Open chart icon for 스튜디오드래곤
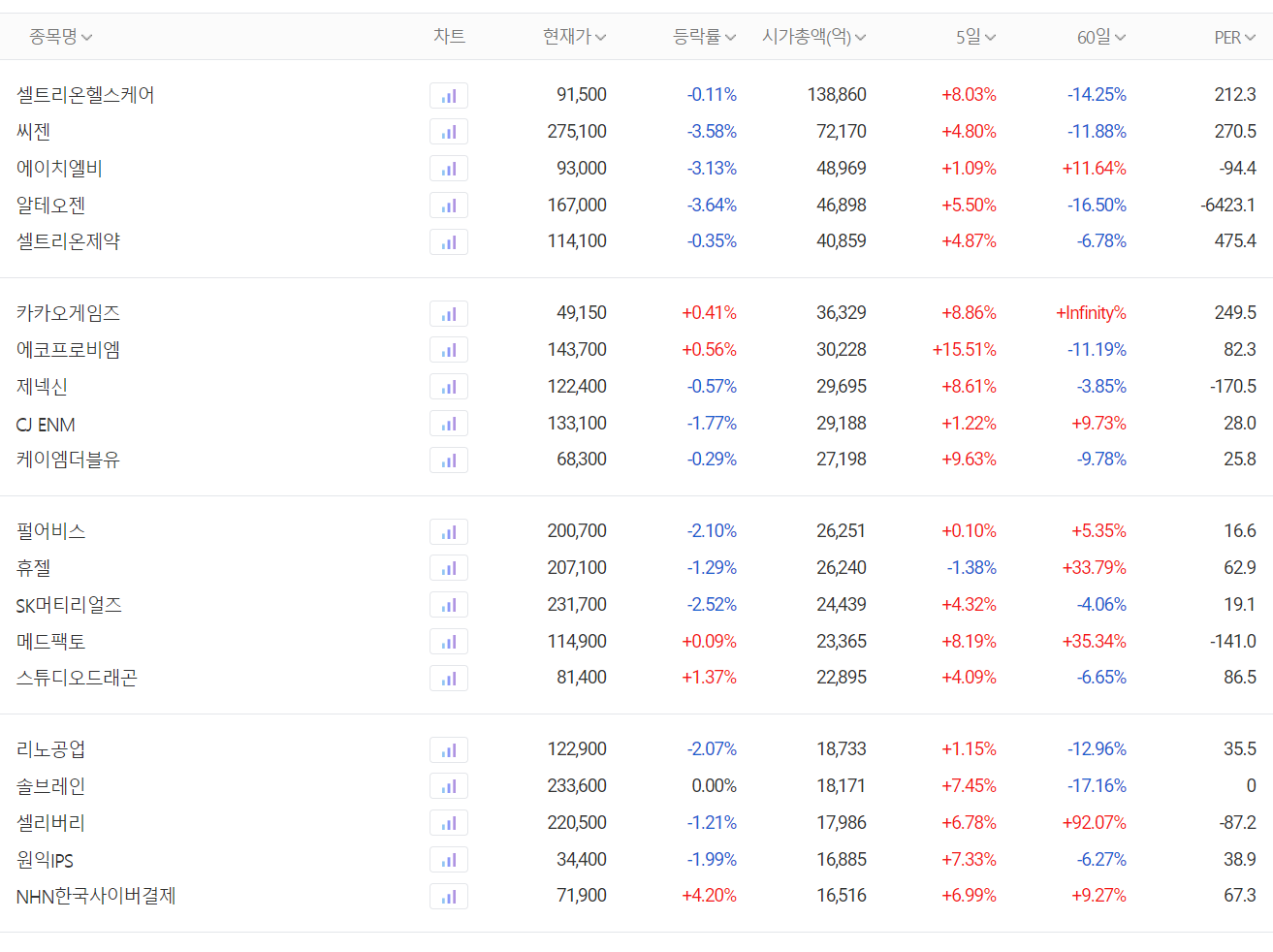This screenshot has width=1273, height=952. click(x=449, y=678)
